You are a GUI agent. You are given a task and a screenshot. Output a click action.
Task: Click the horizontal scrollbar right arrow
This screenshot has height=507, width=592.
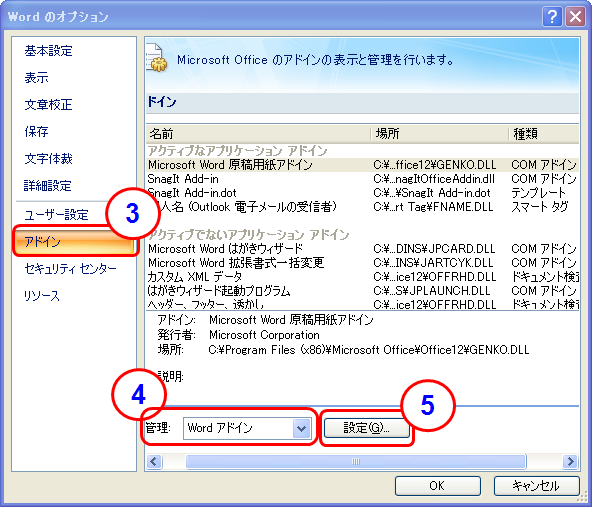pos(570,461)
